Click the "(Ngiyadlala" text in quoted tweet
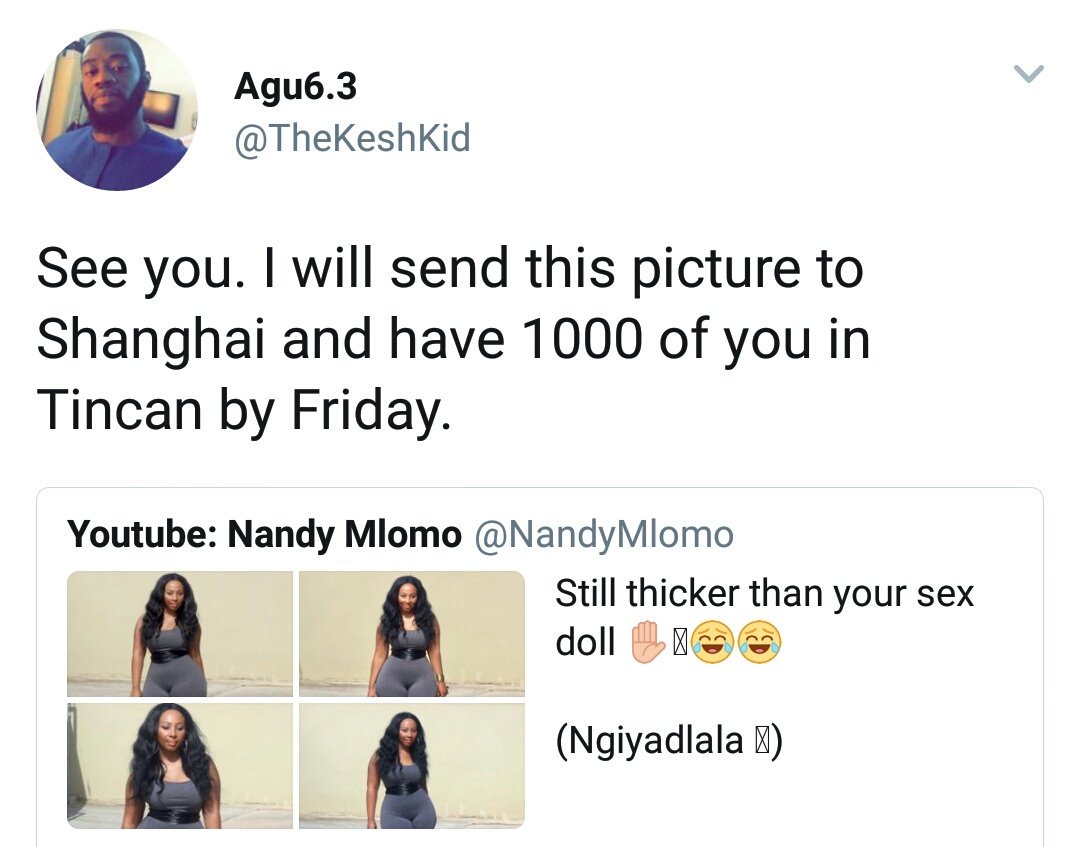 (650, 741)
